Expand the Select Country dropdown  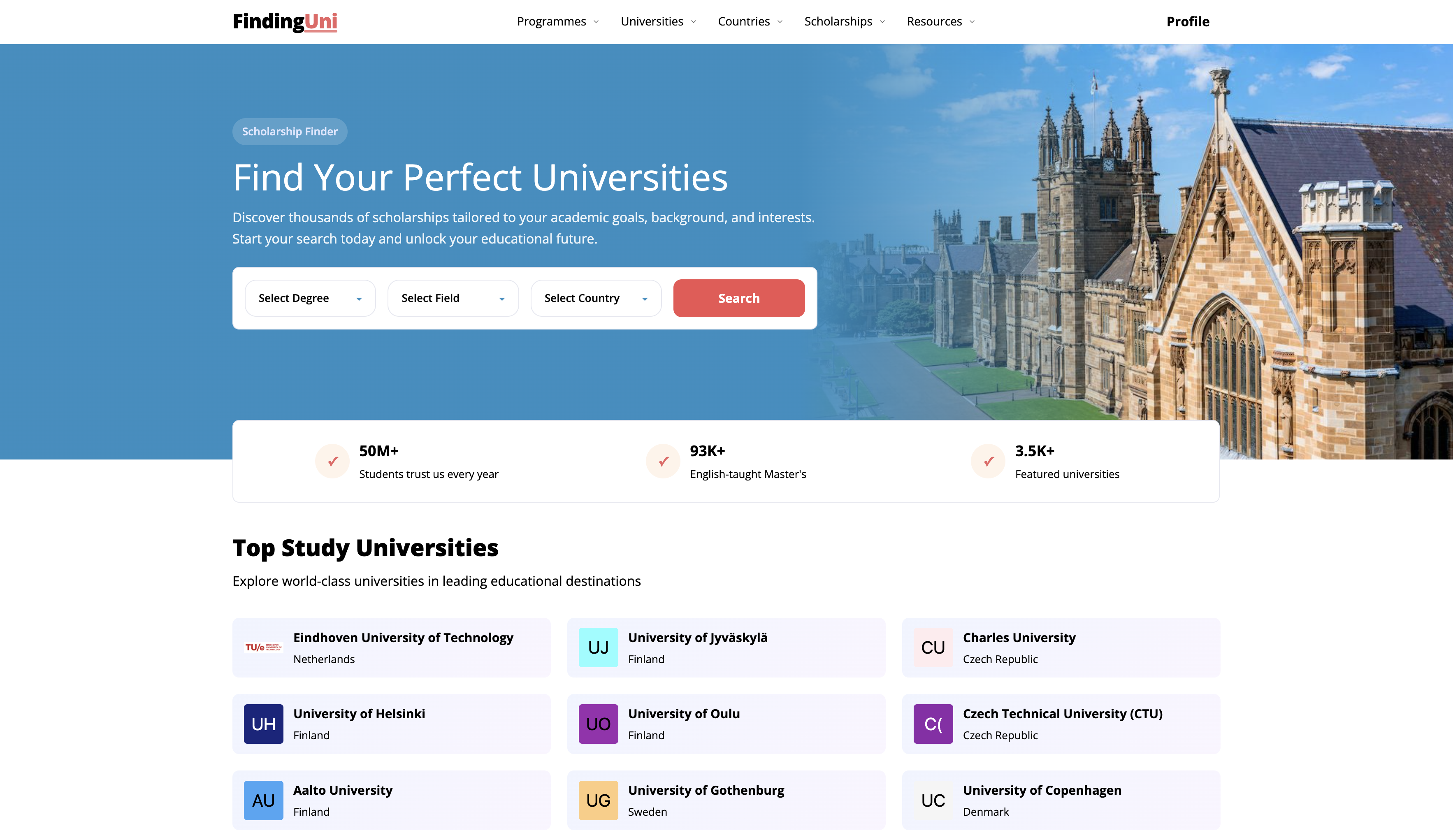tap(596, 298)
